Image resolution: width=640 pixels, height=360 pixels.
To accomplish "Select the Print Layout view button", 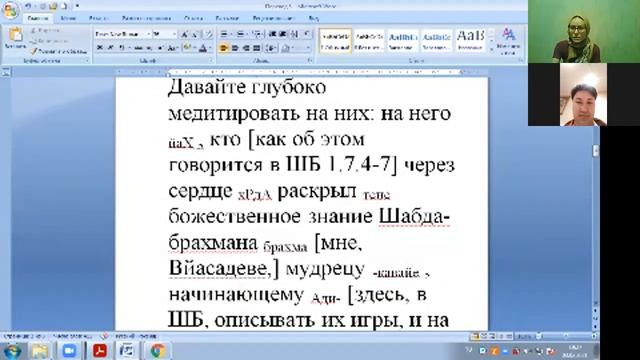I will [475, 336].
